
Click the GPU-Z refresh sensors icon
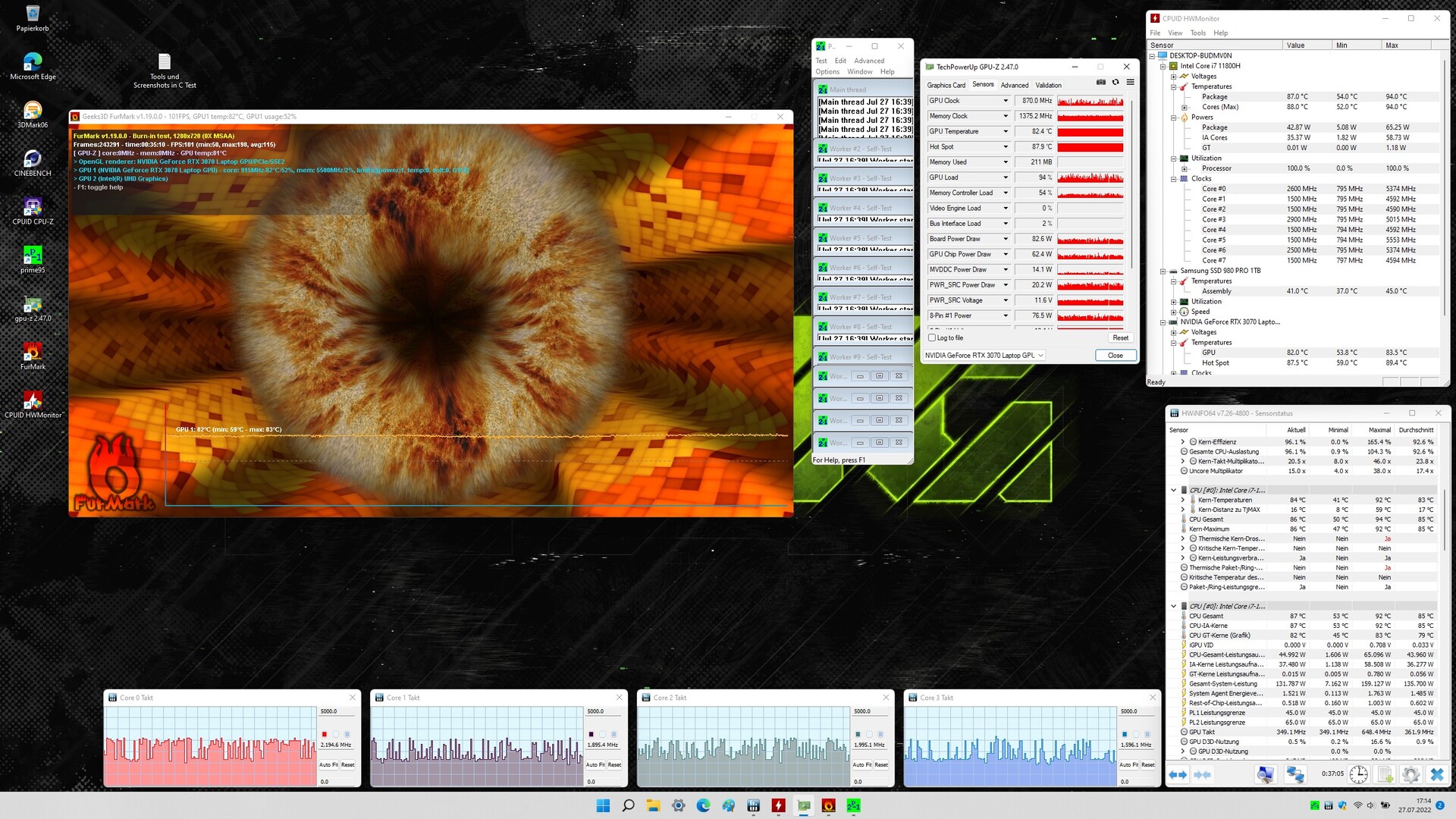point(1116,83)
